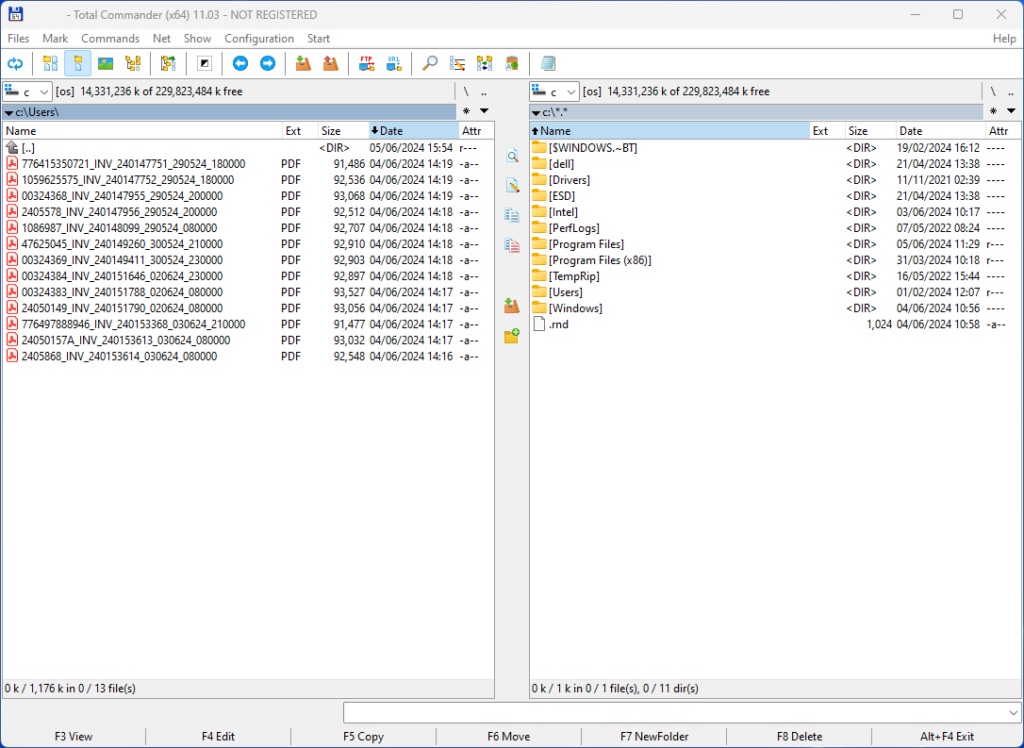
Task: Click the F7 NewFolder button
Action: pos(654,736)
